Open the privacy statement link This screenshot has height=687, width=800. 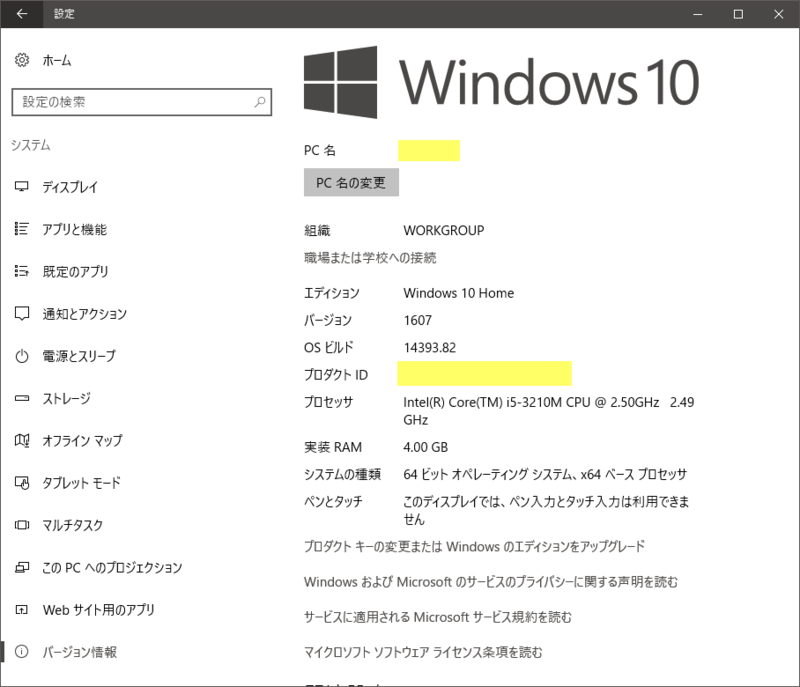(x=491, y=581)
